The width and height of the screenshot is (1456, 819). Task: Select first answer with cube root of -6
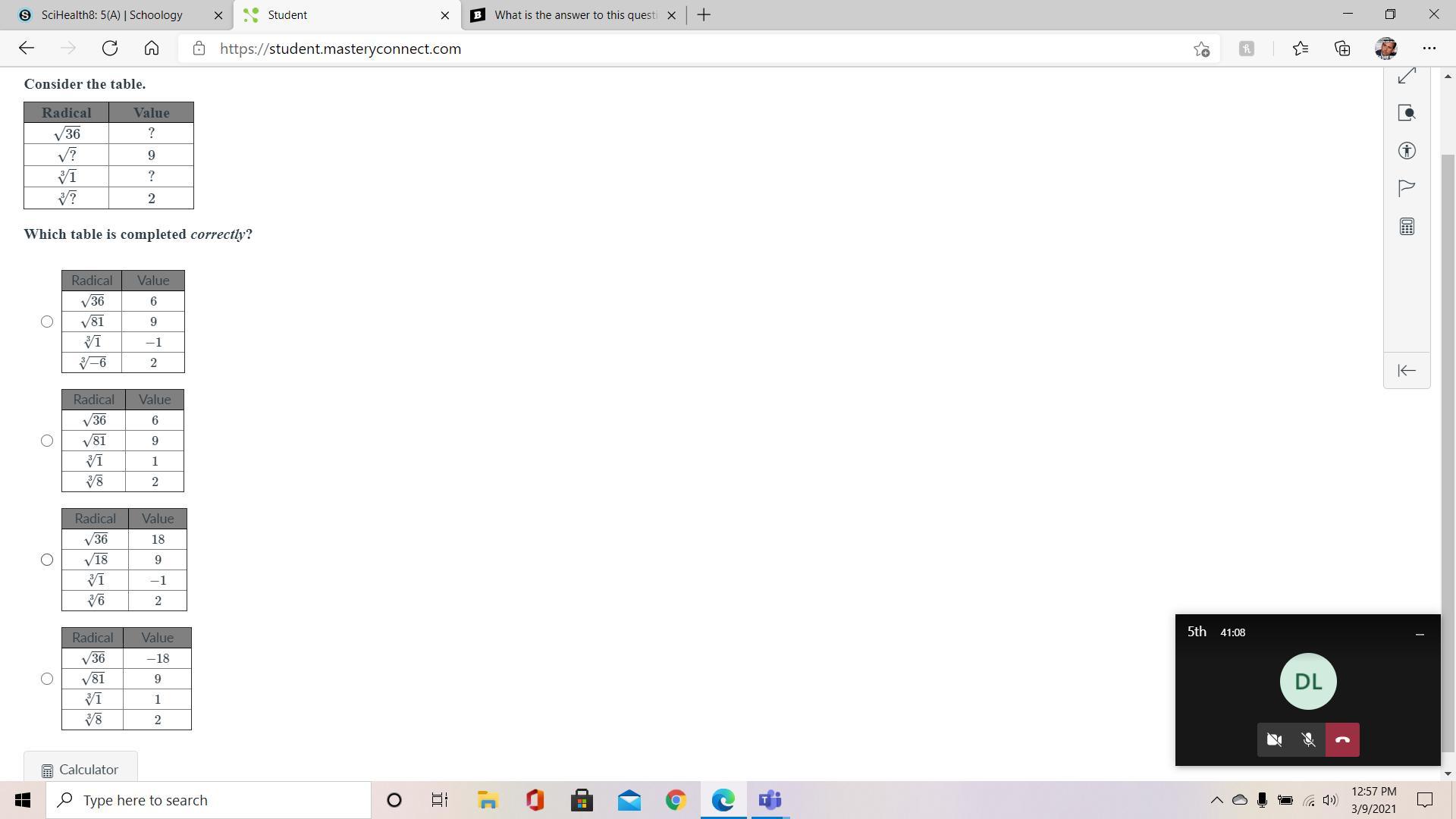click(x=47, y=322)
